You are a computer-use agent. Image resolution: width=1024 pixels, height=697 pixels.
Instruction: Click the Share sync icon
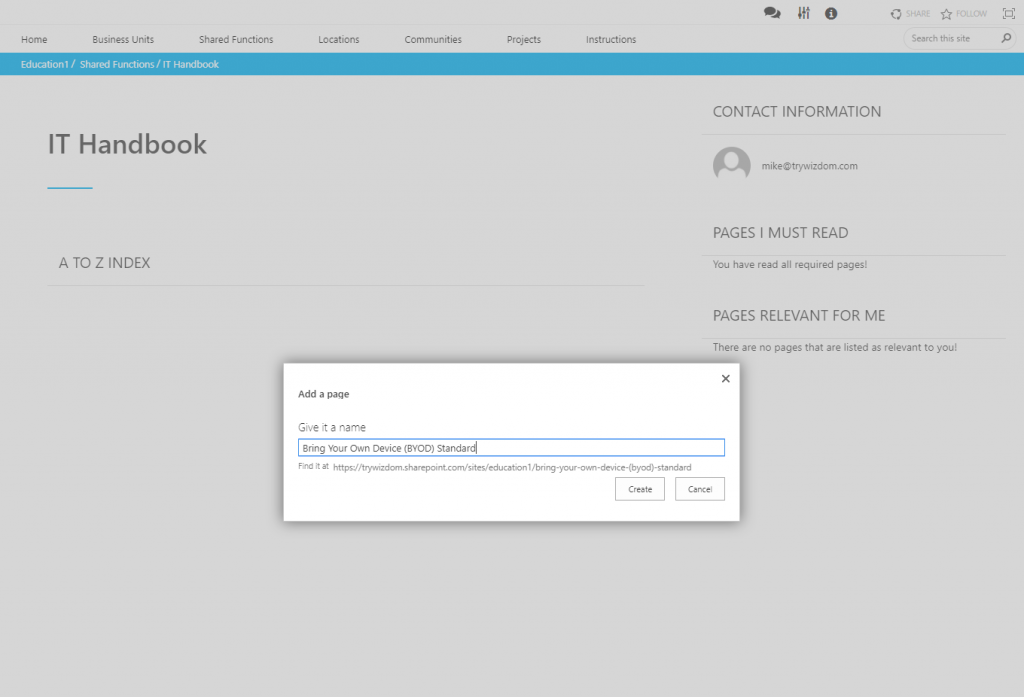pos(896,14)
